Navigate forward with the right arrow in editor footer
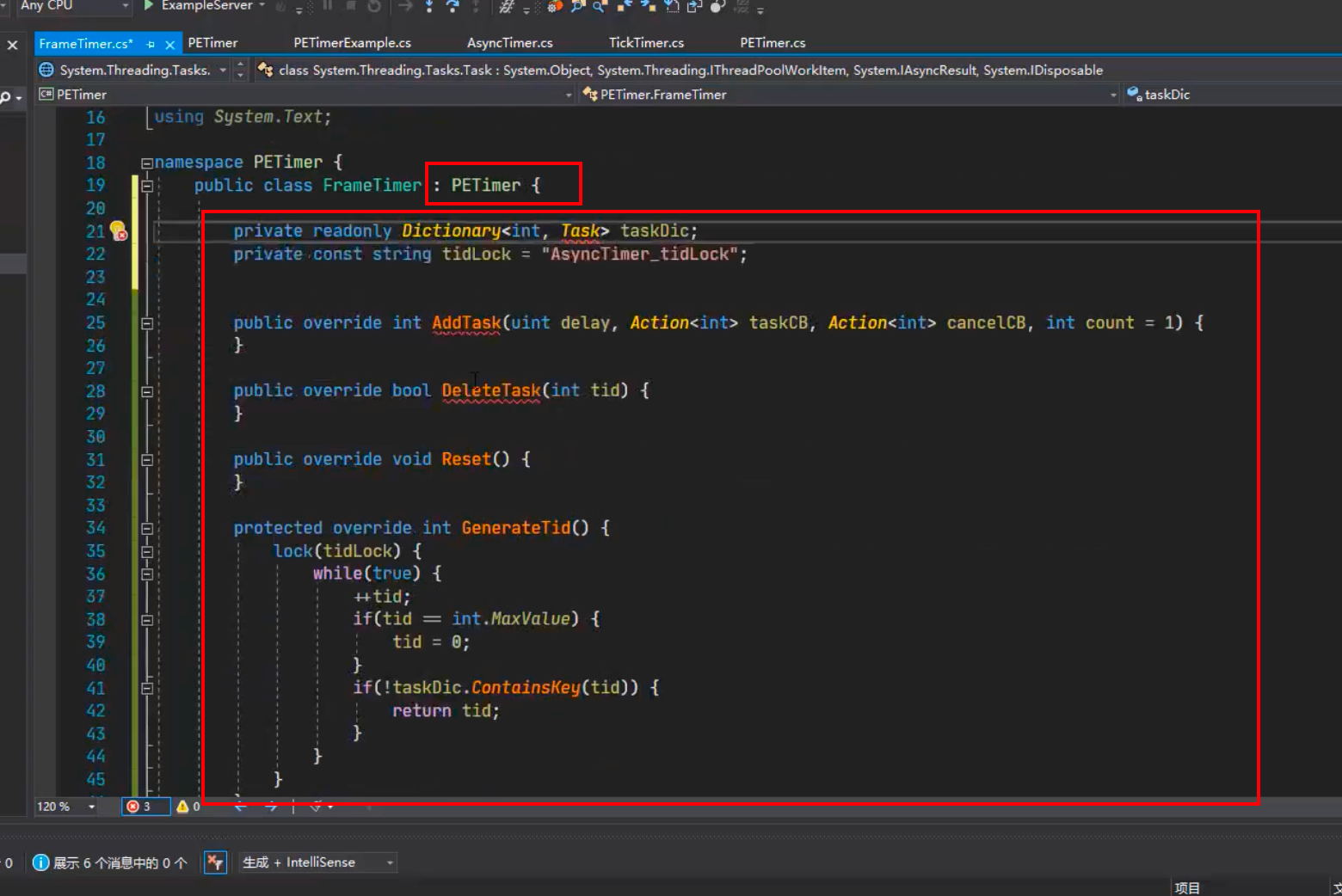This screenshot has height=896, width=1342. pyautogui.click(x=271, y=807)
